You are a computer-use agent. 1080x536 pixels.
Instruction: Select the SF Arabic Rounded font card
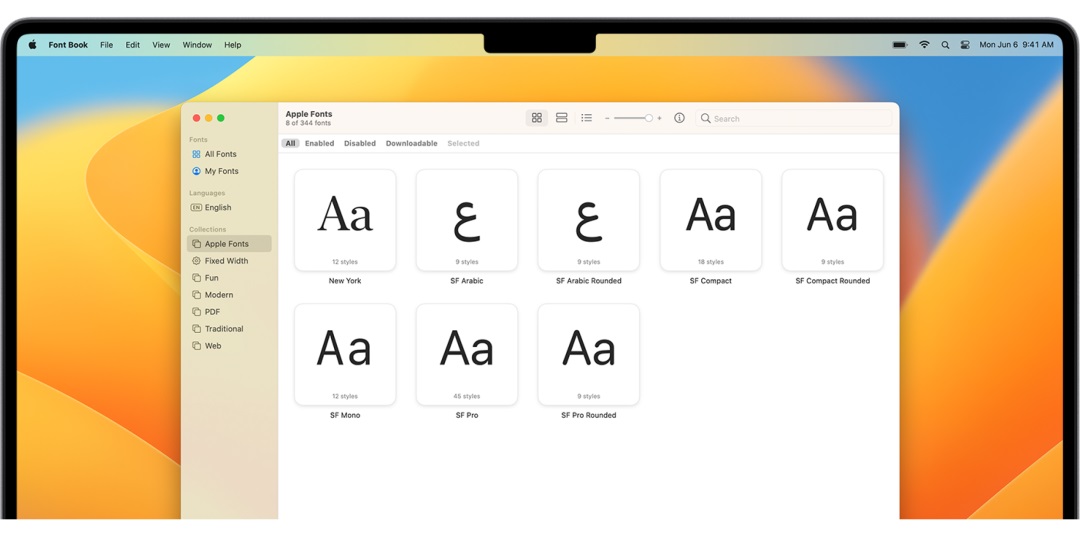[589, 220]
